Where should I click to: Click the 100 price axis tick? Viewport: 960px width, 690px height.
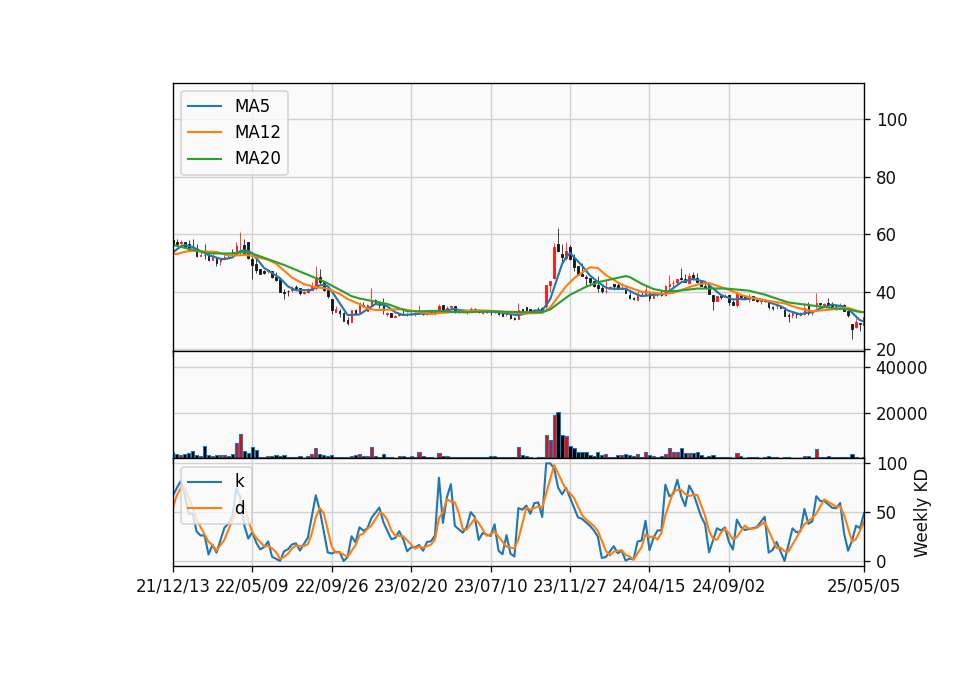coord(892,120)
